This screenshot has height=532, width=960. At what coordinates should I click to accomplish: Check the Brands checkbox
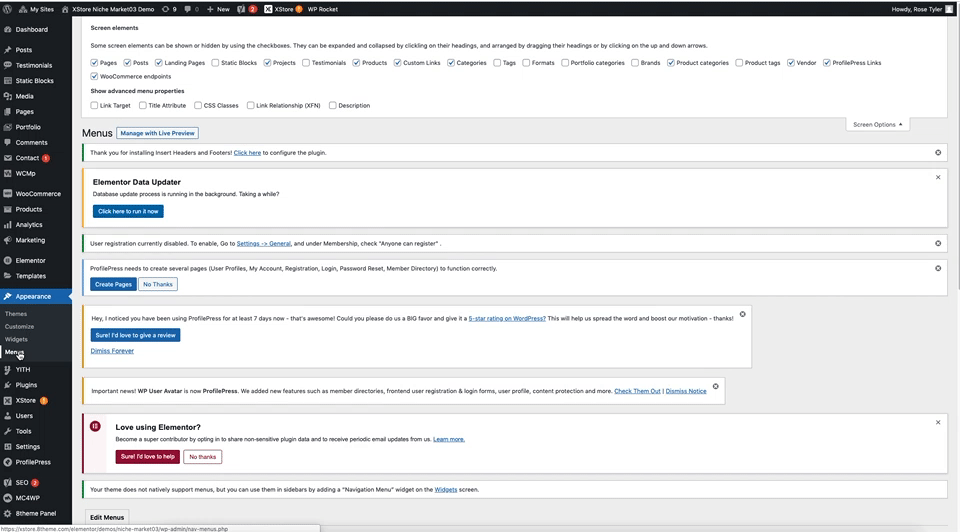click(x=635, y=62)
